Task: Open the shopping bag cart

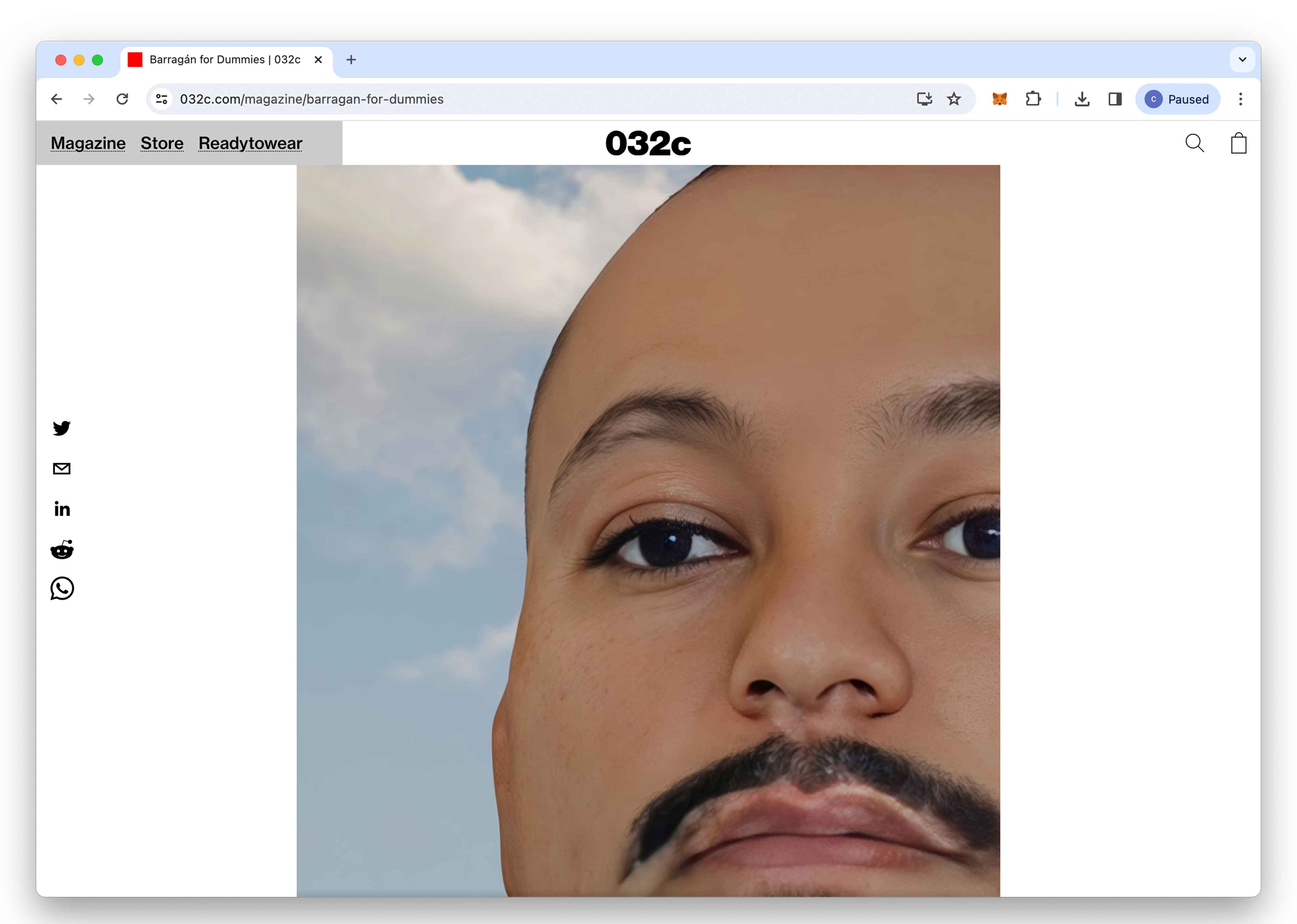Action: [1238, 143]
